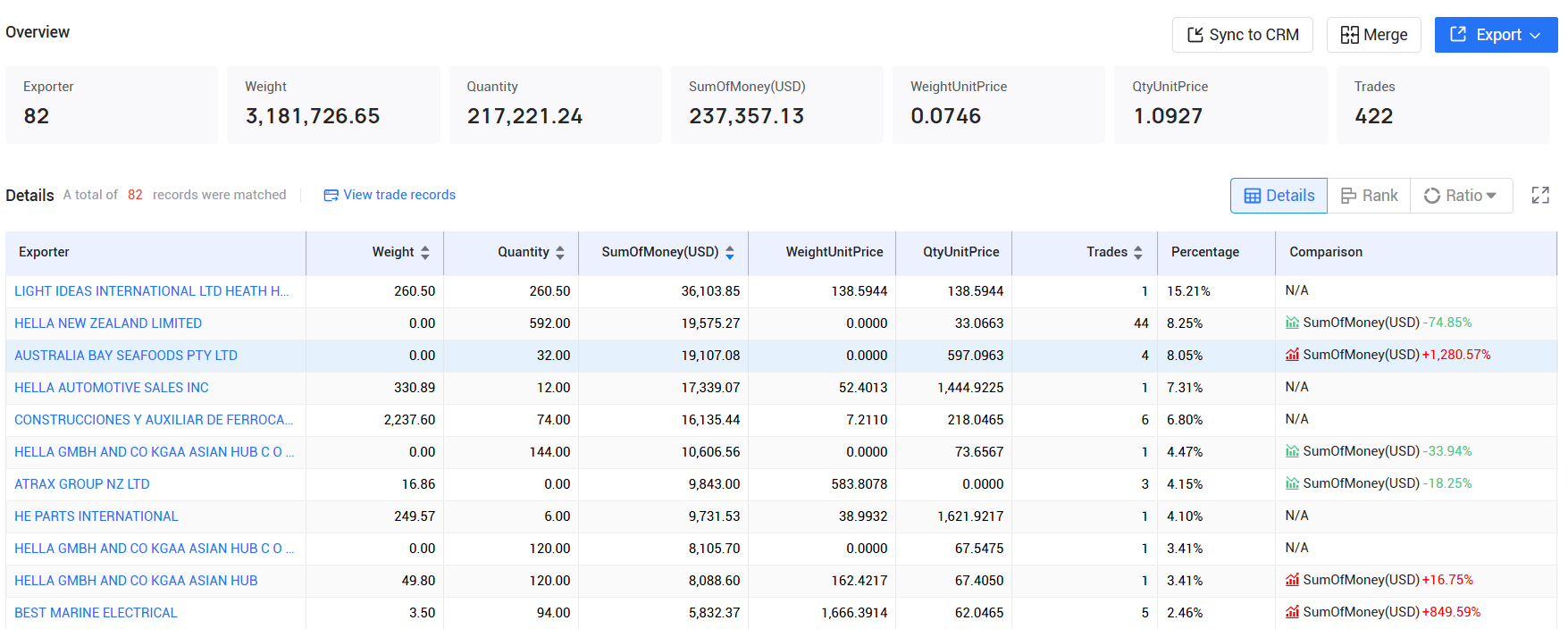This screenshot has width=1568, height=629.
Task: Click the SumOfMoney(USD) 237,357.13 overview card
Action: coord(777,105)
